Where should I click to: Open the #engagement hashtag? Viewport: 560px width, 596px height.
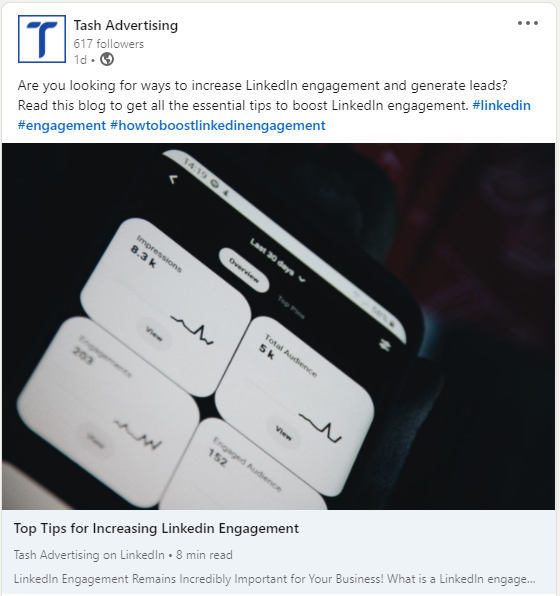point(62,125)
